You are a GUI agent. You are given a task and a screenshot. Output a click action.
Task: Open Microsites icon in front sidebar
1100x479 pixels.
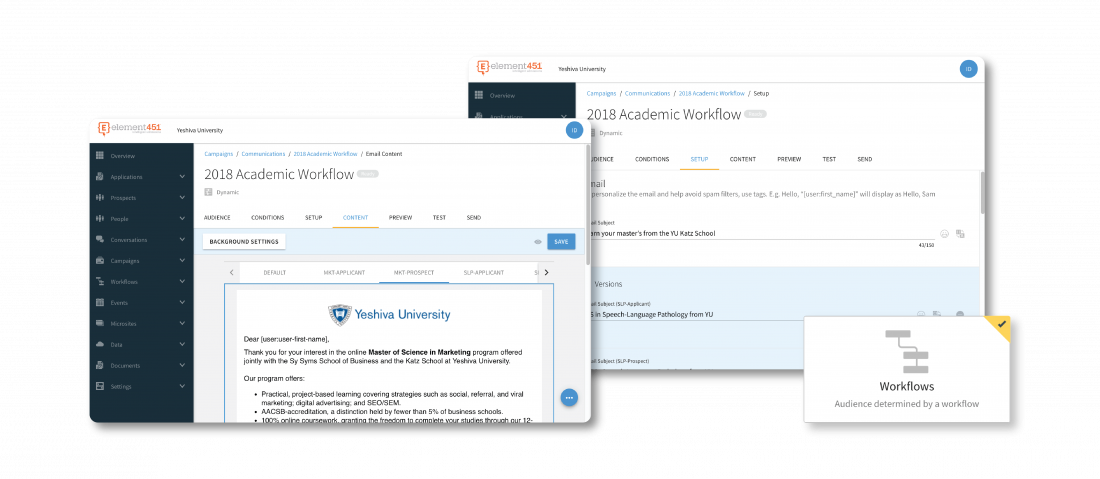[100, 323]
